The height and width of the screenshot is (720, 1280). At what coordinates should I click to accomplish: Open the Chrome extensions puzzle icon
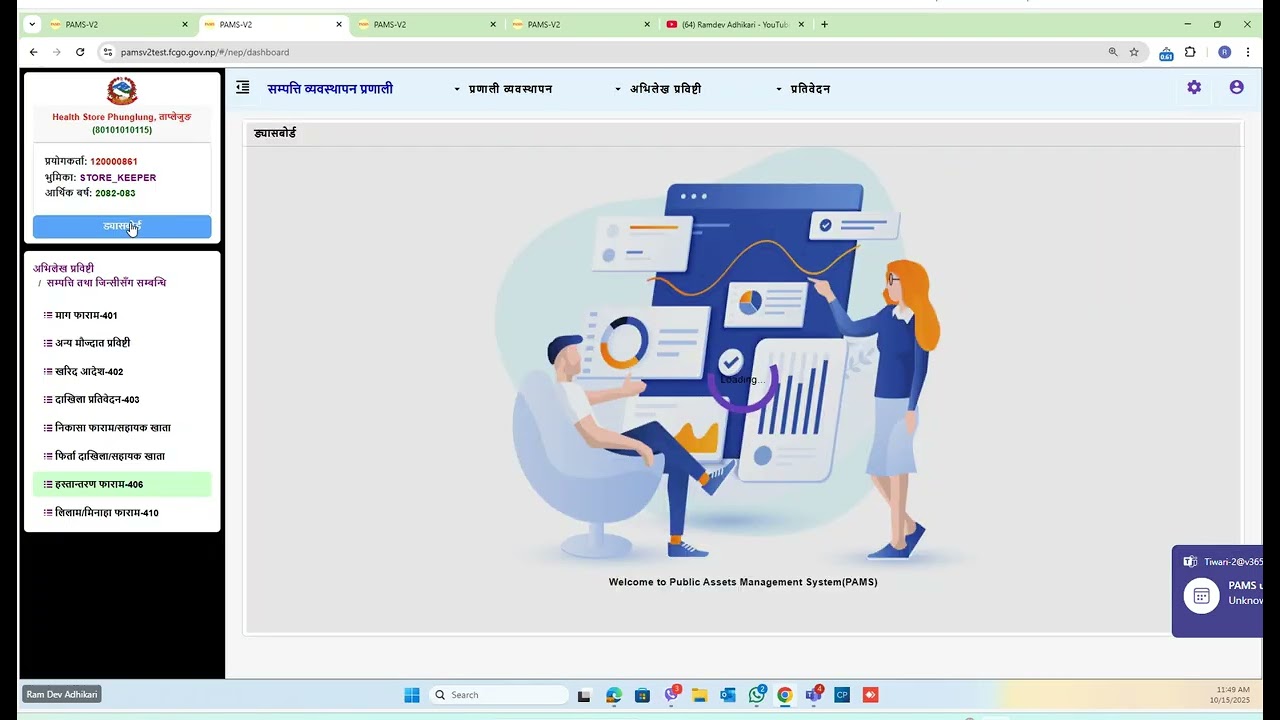(1190, 52)
